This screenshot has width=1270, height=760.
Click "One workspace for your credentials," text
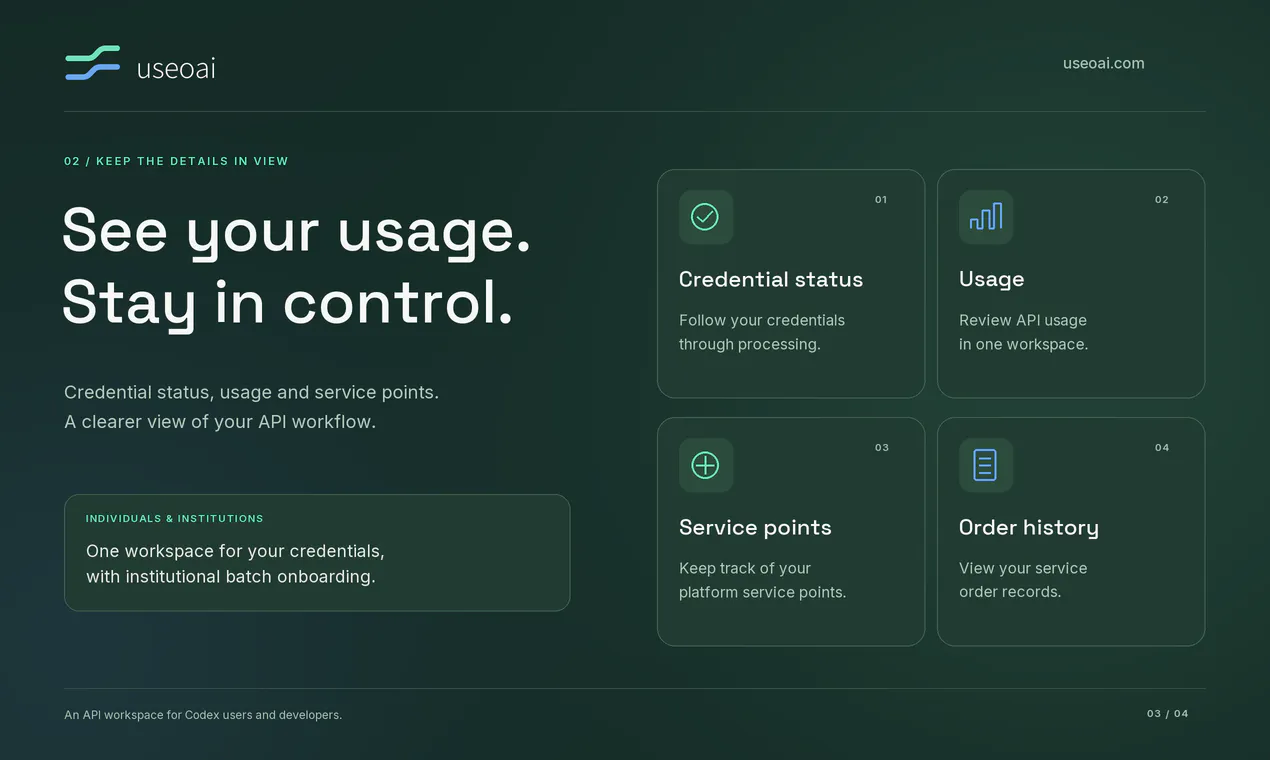235,551
